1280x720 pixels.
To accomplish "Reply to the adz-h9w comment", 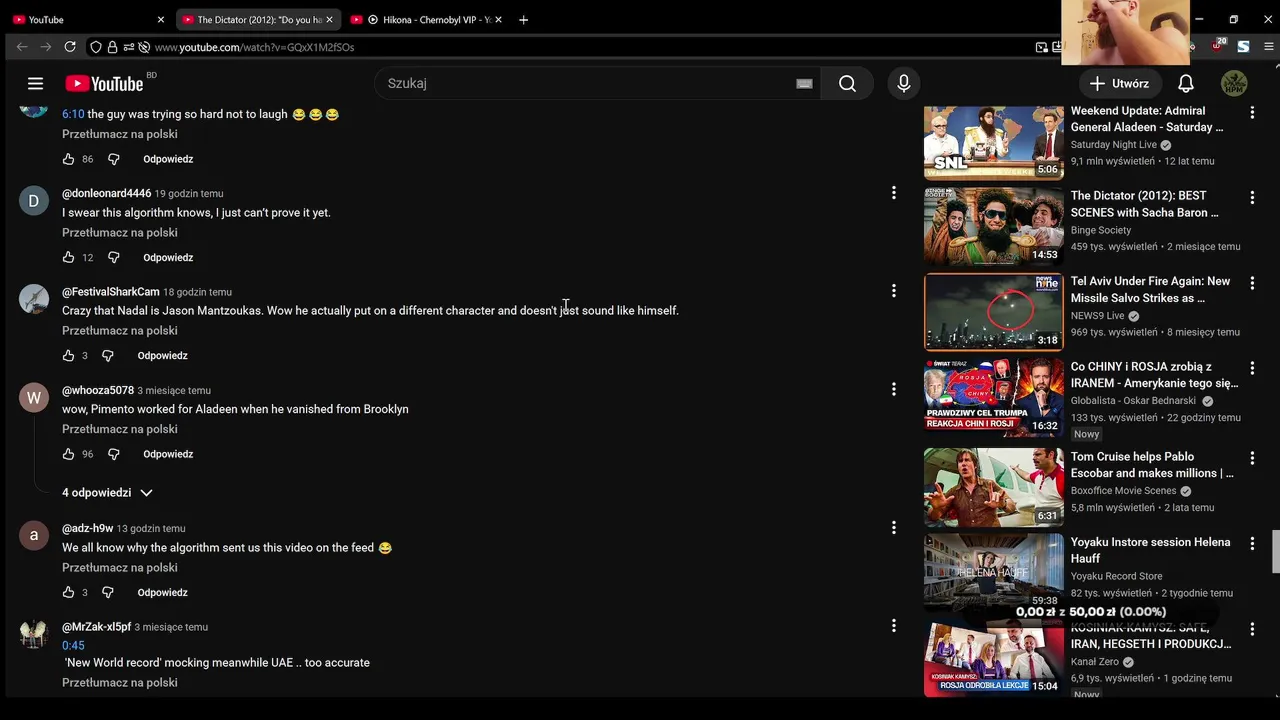I will pyautogui.click(x=162, y=593).
